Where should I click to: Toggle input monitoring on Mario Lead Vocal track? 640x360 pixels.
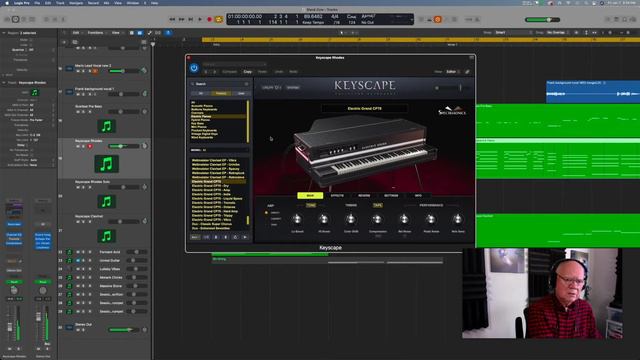[95, 71]
